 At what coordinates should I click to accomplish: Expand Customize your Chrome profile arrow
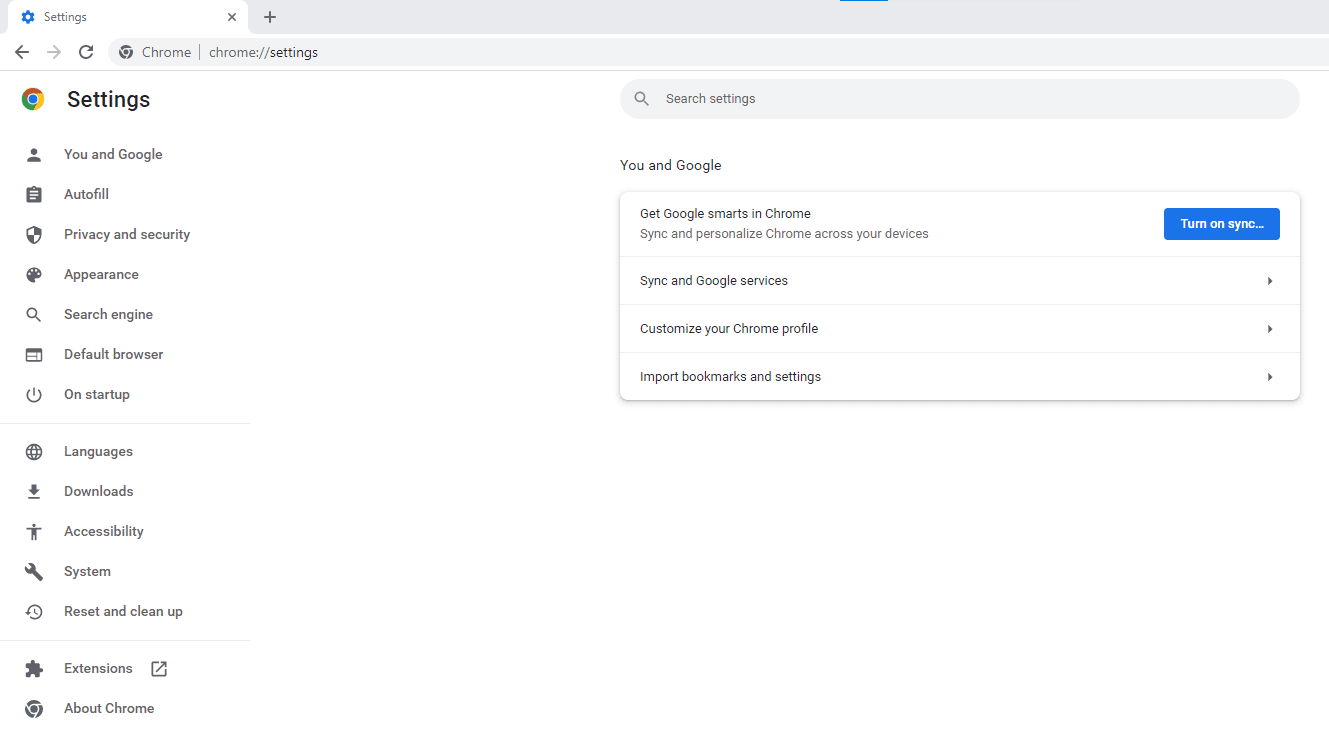click(x=1269, y=329)
